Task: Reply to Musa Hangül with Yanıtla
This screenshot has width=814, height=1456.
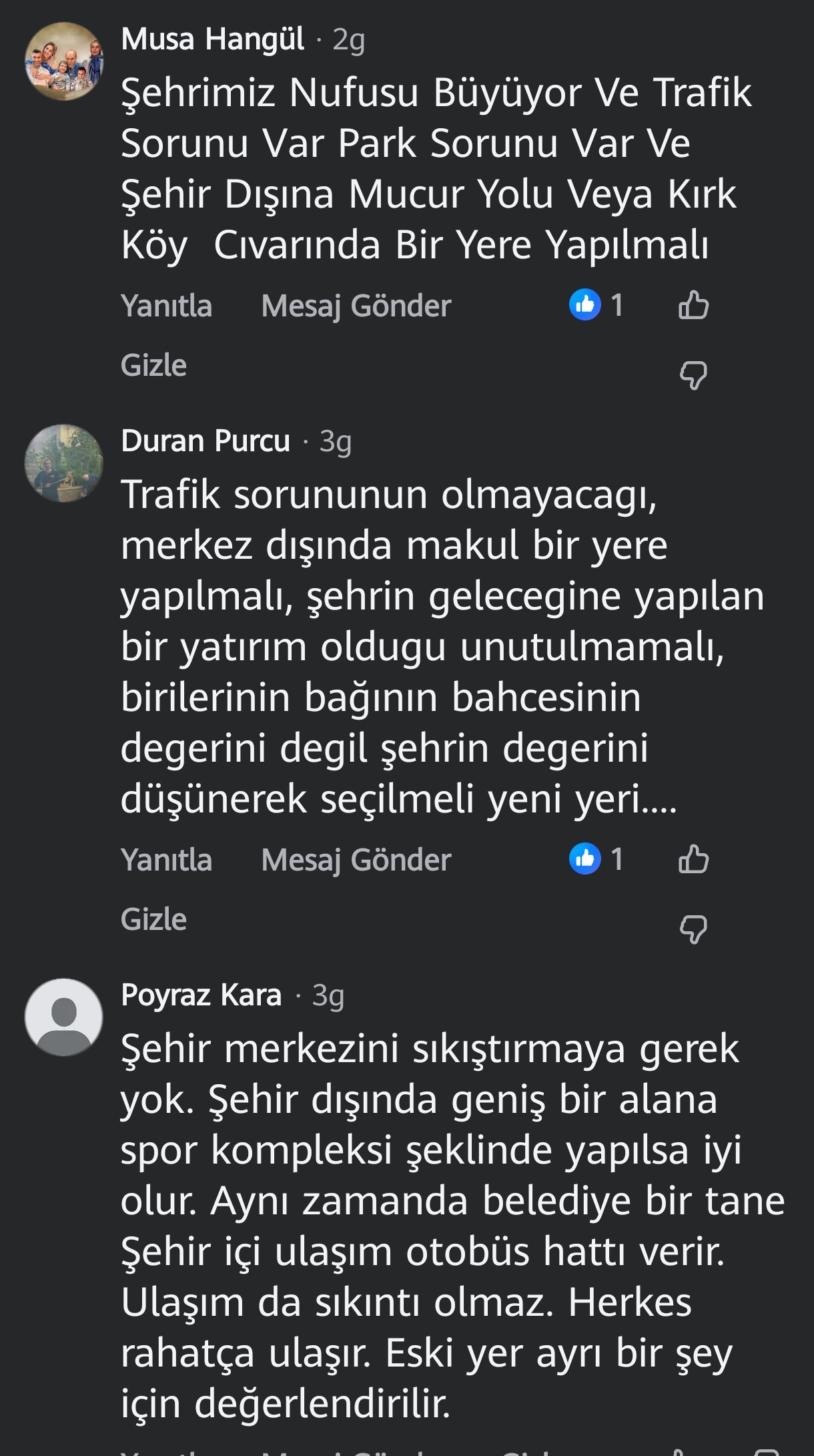Action: (166, 306)
